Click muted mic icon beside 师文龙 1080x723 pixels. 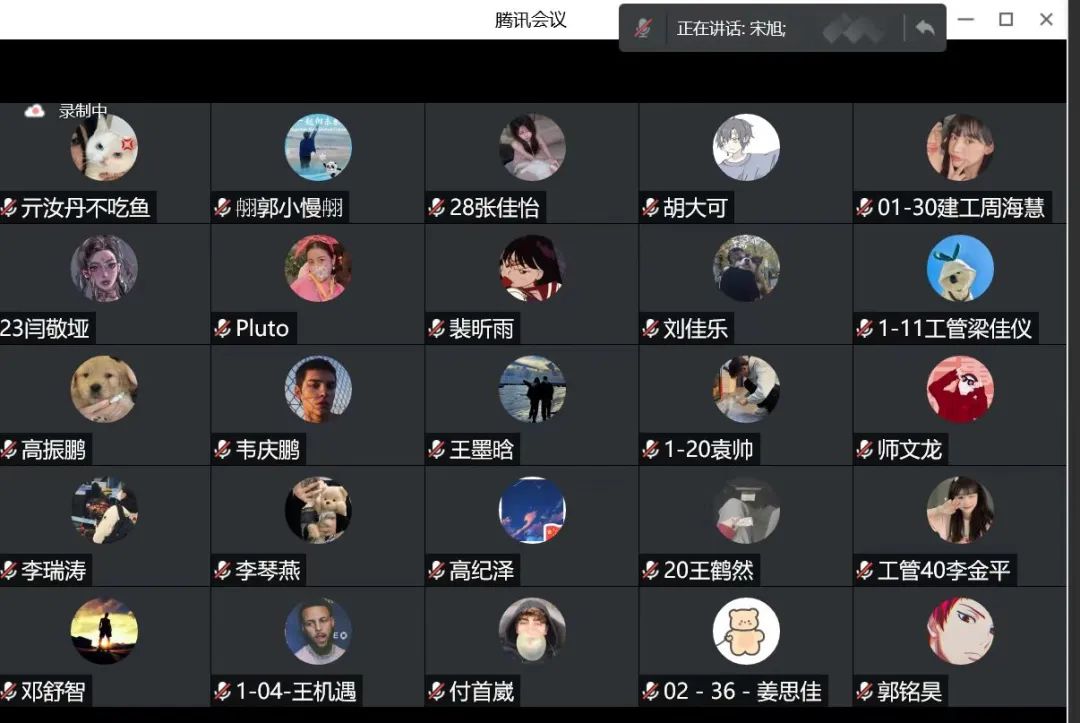[864, 450]
